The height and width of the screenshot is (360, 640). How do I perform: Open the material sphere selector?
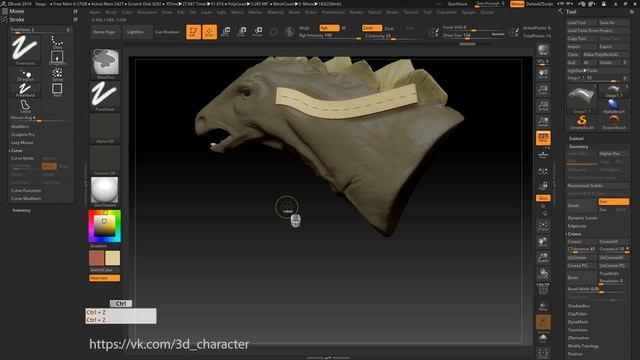[105, 191]
